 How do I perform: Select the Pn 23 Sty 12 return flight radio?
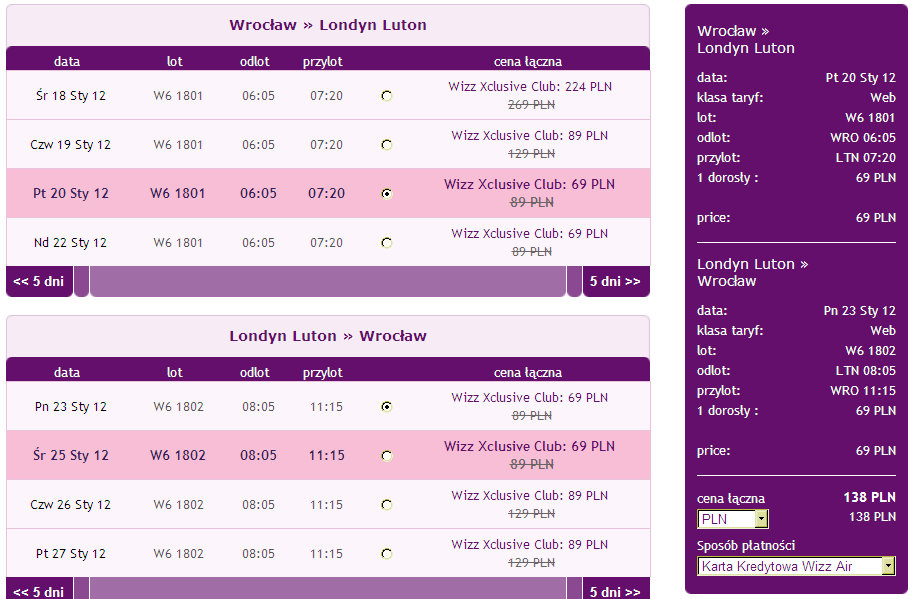(x=387, y=407)
